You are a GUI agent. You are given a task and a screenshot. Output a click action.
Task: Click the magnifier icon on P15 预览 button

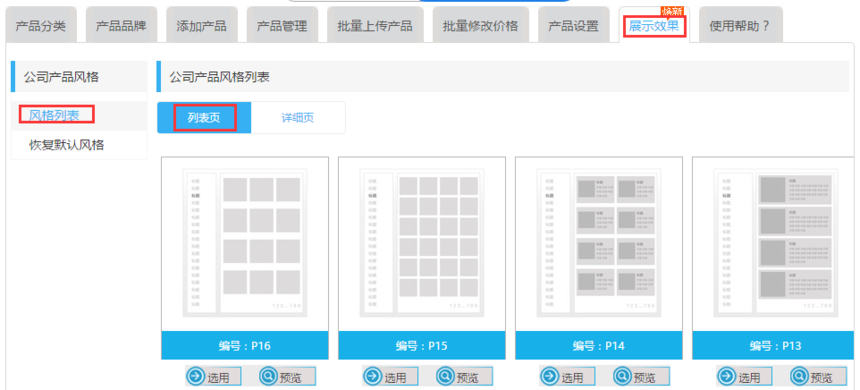(445, 377)
